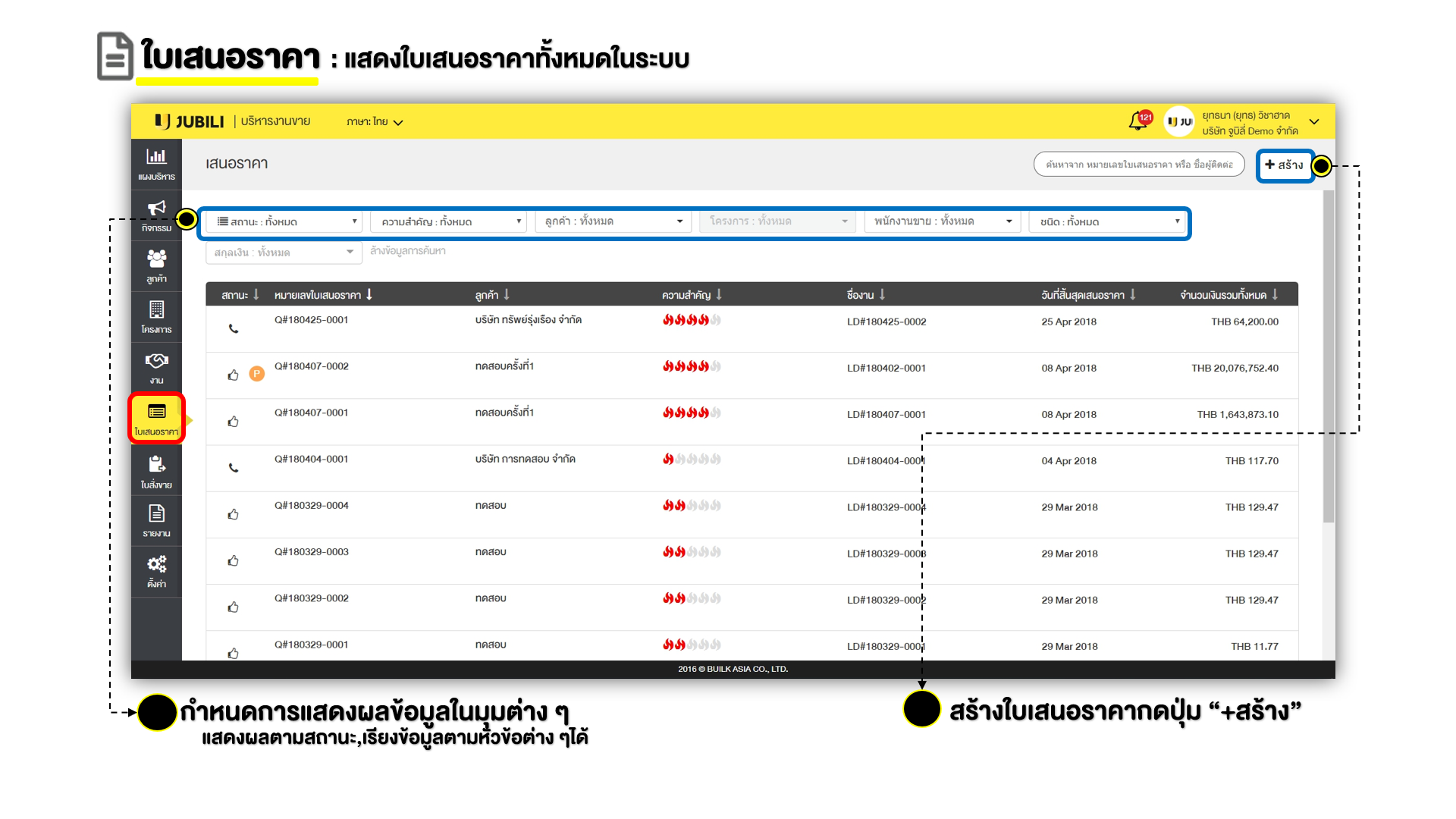Sort by quotation number column header

tap(323, 295)
